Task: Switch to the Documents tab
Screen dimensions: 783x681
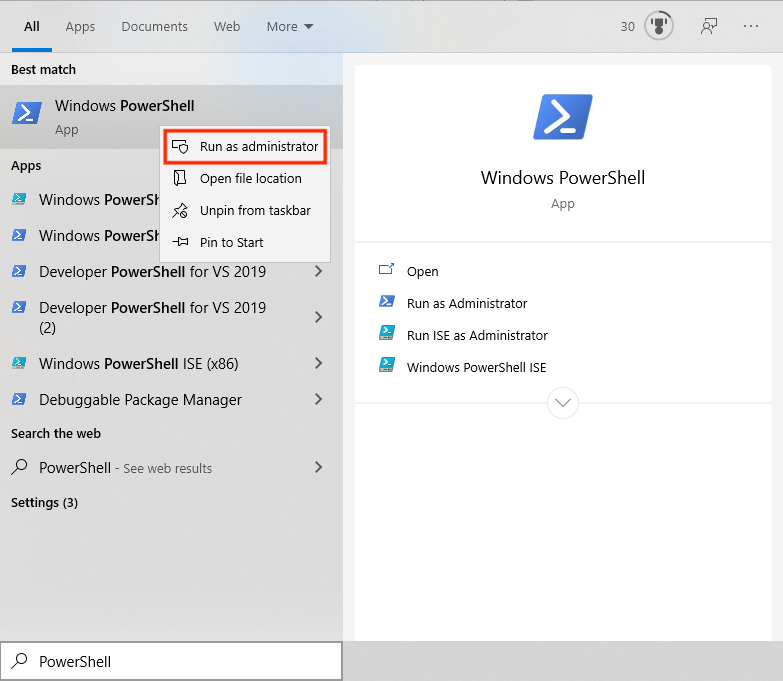Action: coord(154,26)
